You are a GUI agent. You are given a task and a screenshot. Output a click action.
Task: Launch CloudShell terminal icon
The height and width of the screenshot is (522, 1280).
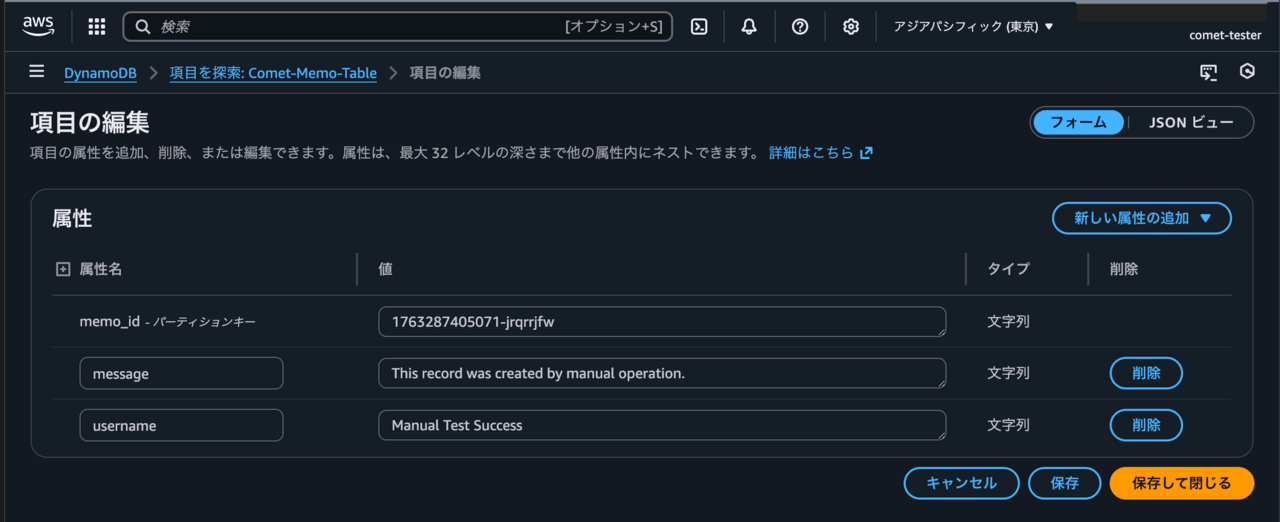pyautogui.click(x=700, y=27)
